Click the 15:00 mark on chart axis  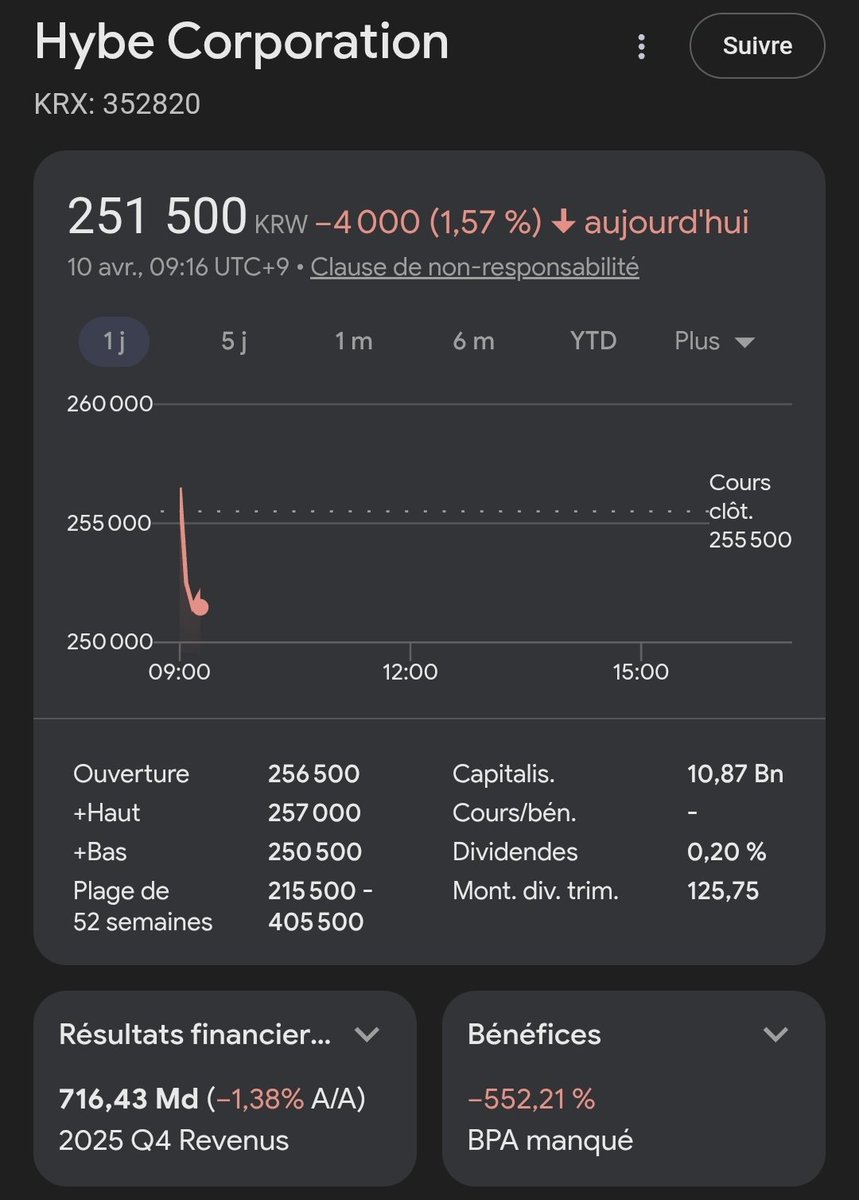[x=641, y=672]
